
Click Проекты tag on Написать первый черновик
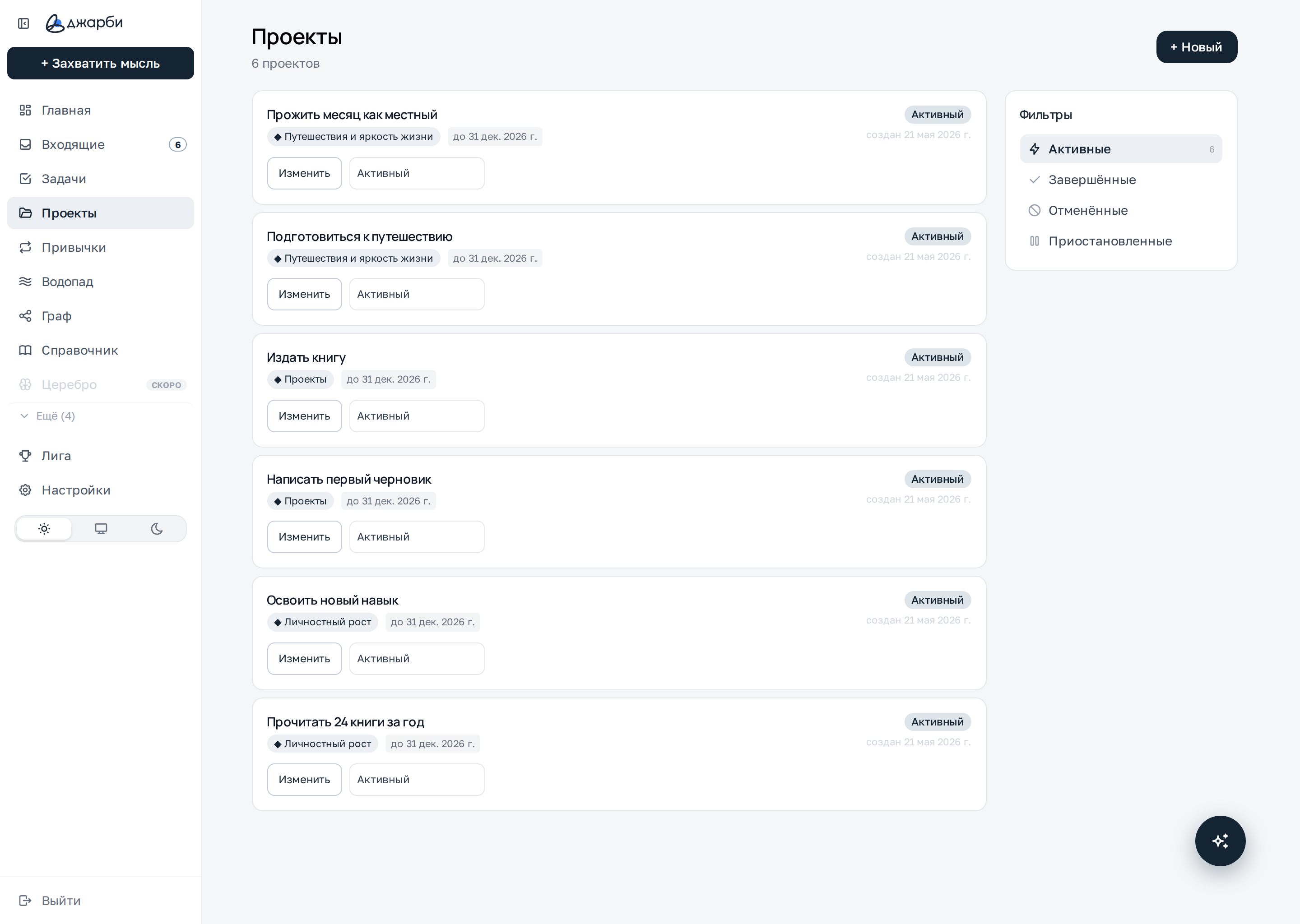coord(301,501)
